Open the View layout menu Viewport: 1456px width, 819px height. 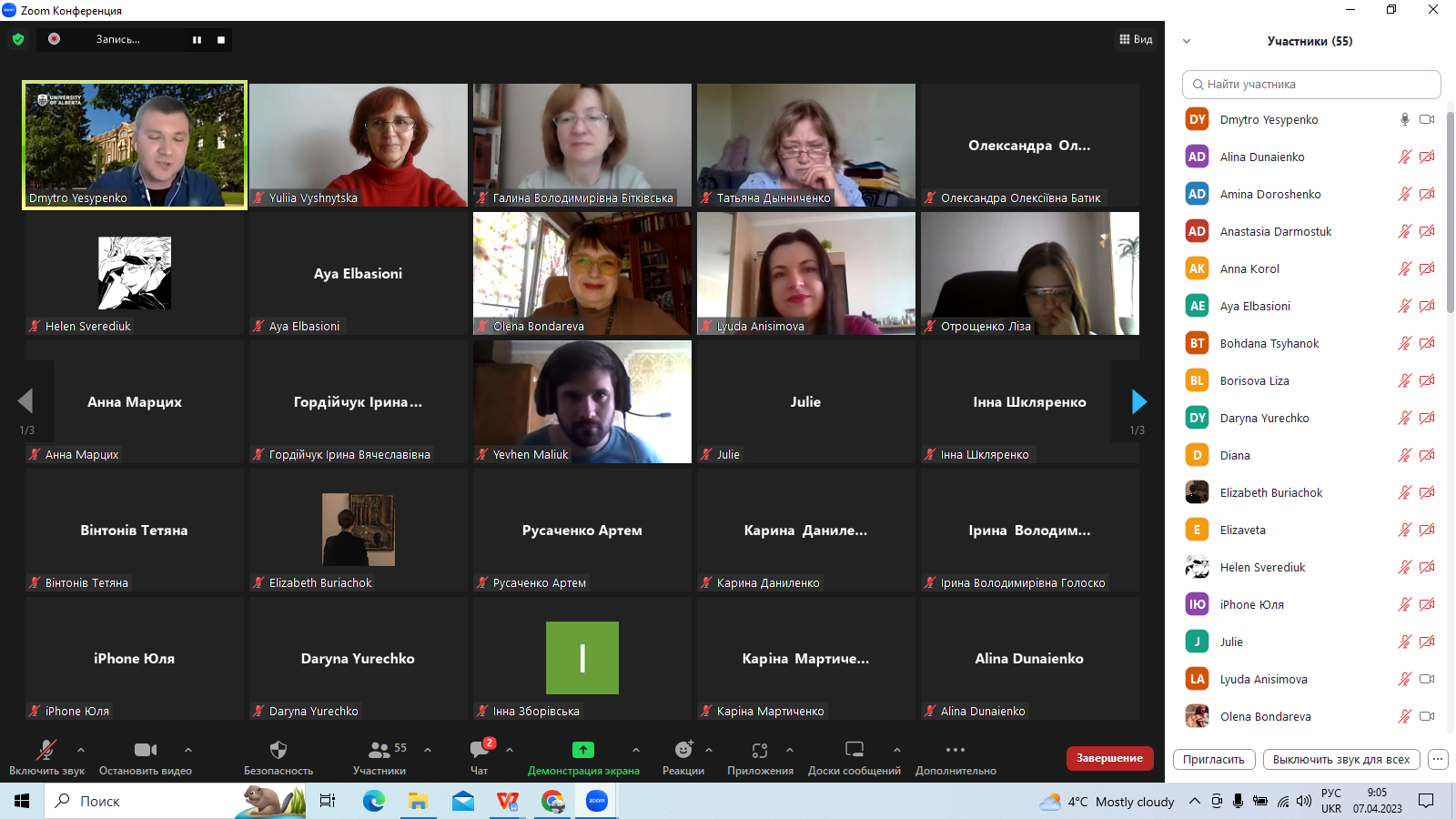coord(1136,39)
